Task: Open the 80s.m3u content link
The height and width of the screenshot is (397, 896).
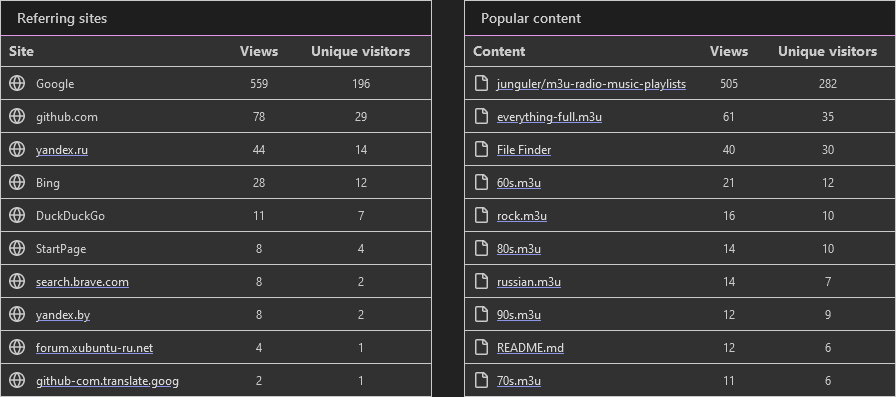Action: point(518,249)
